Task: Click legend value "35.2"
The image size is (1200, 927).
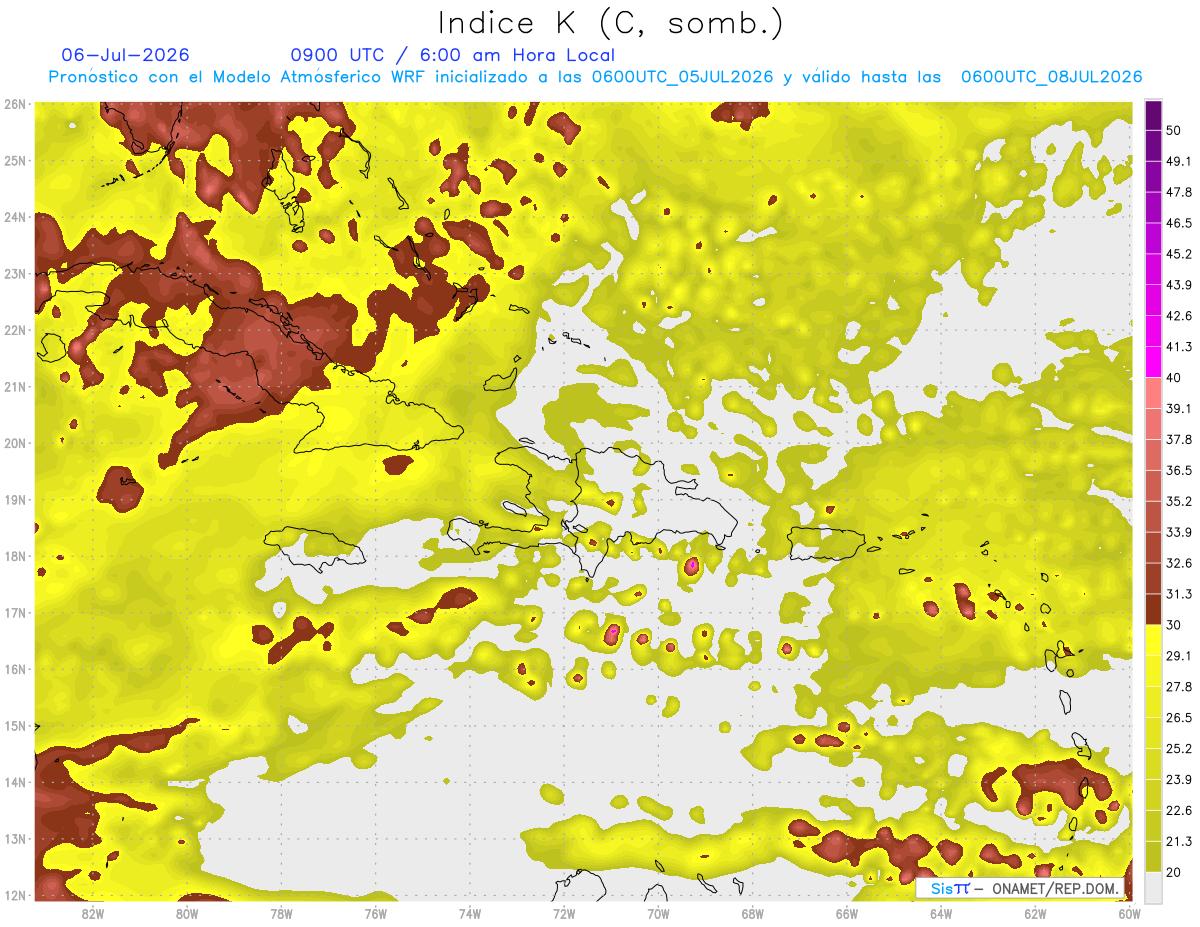Action: point(1178,501)
